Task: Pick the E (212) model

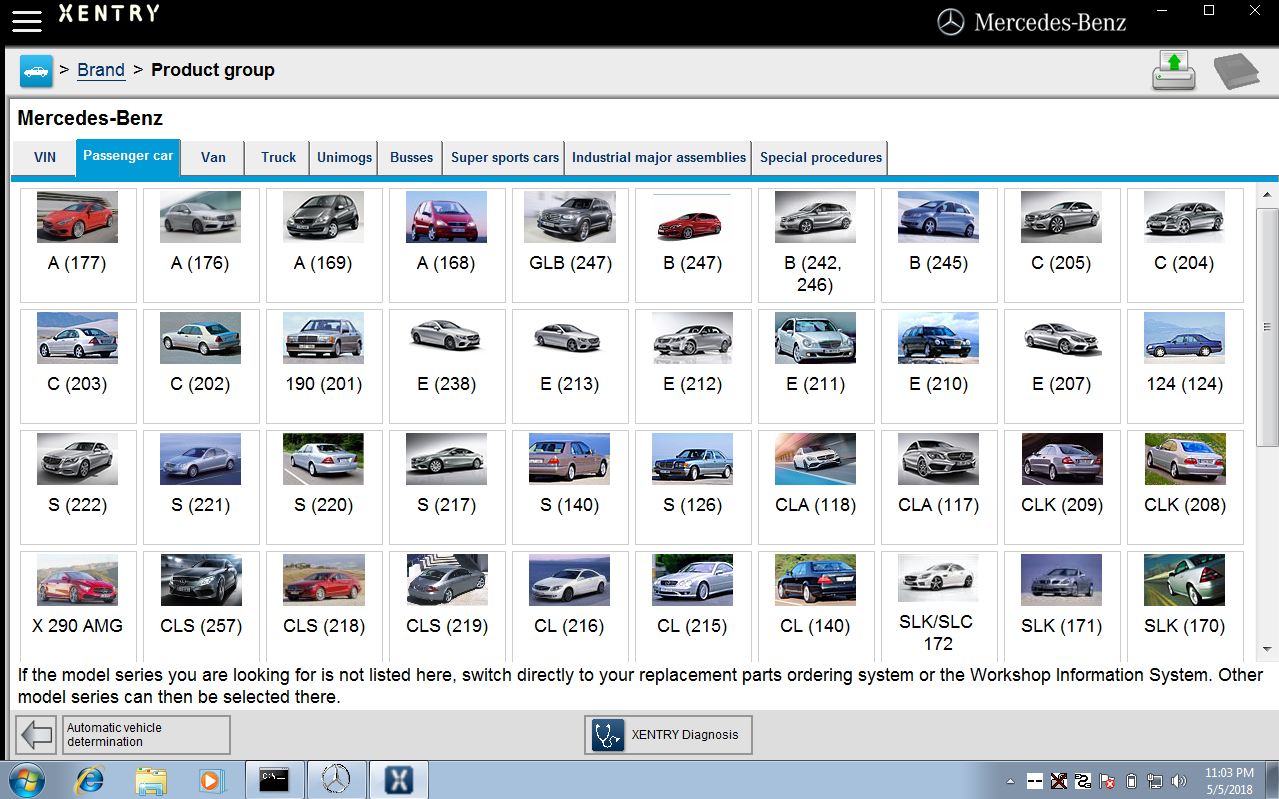Action: coord(693,366)
